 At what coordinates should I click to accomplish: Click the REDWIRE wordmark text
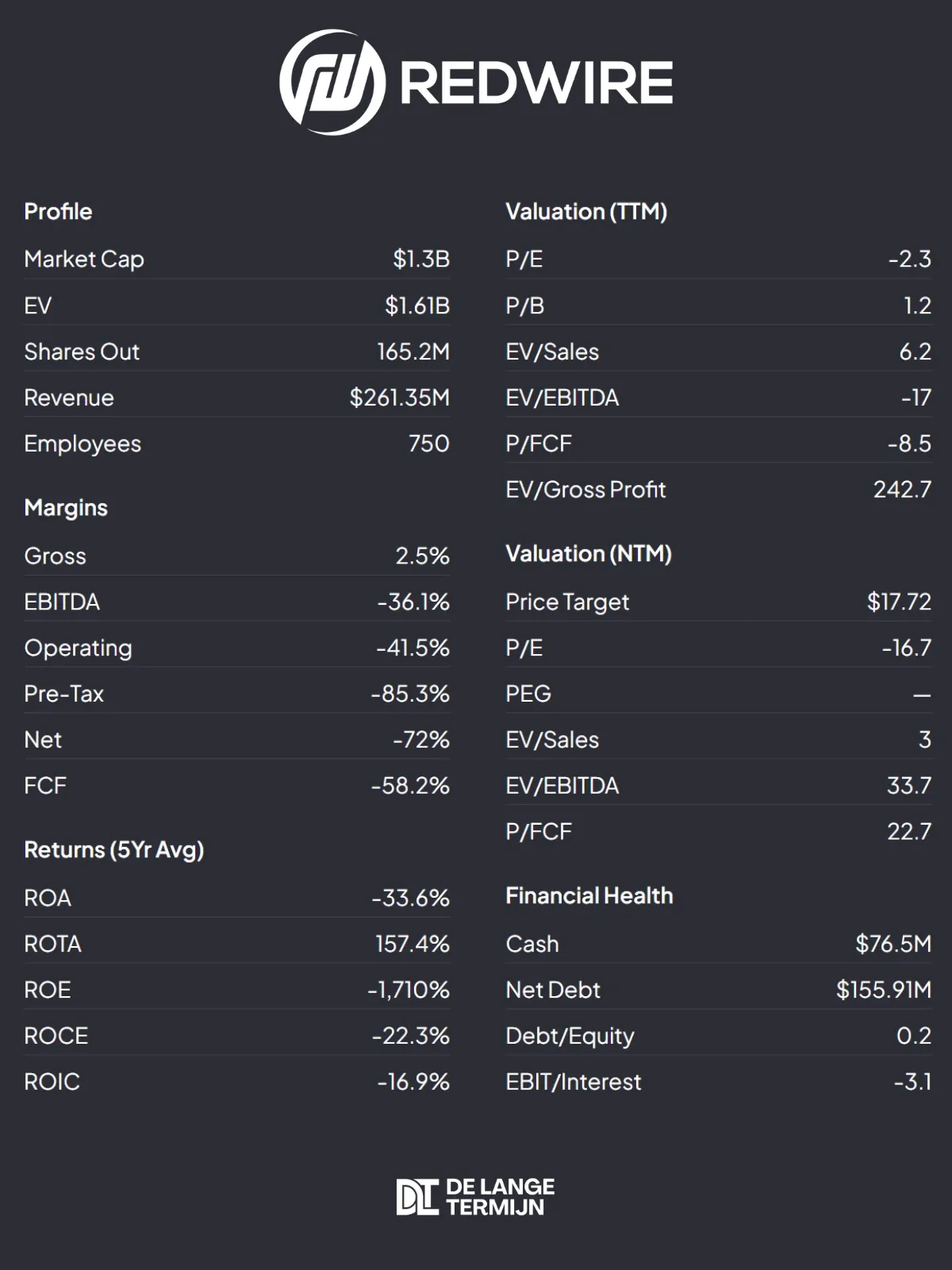pyautogui.click(x=536, y=83)
